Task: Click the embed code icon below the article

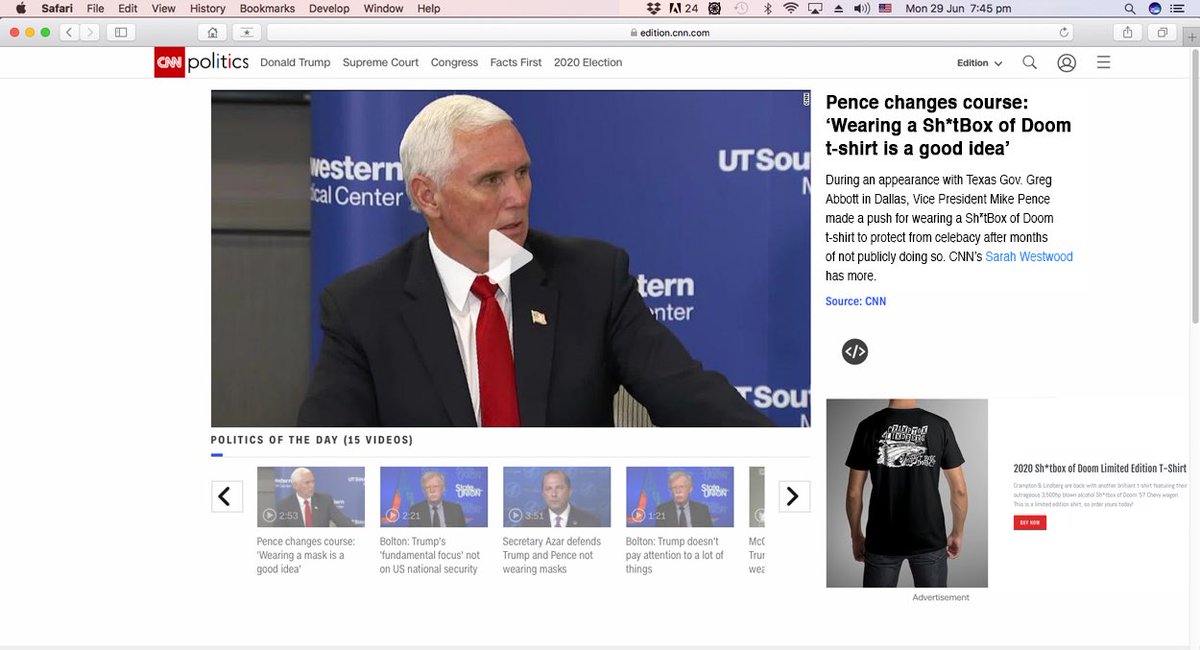Action: pos(855,351)
